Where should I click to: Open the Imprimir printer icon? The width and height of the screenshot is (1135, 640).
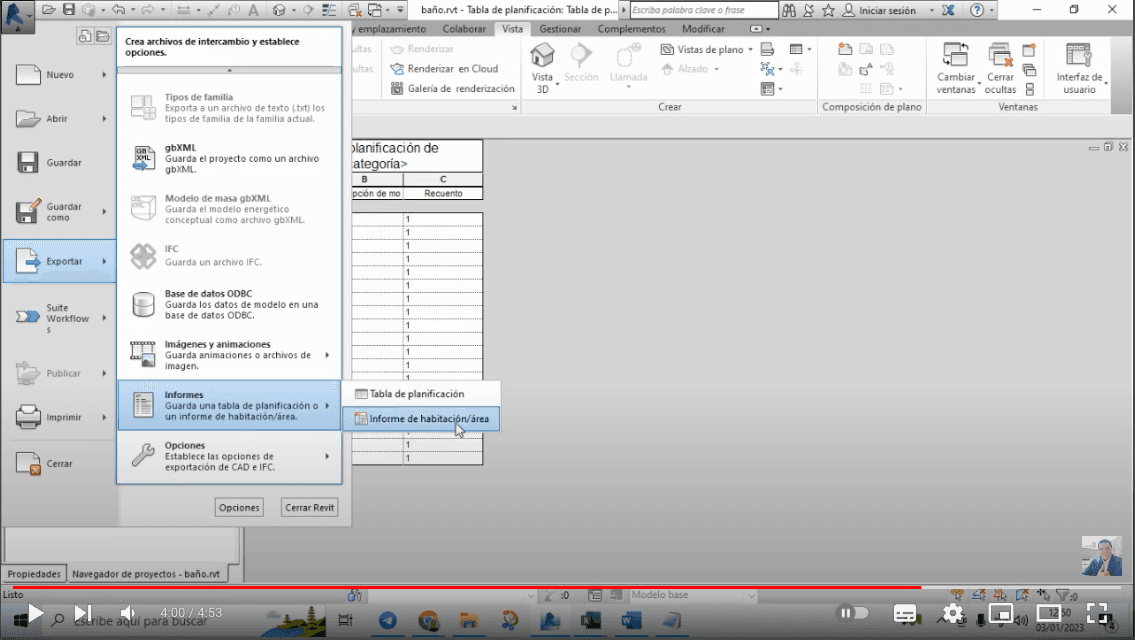click(28, 417)
